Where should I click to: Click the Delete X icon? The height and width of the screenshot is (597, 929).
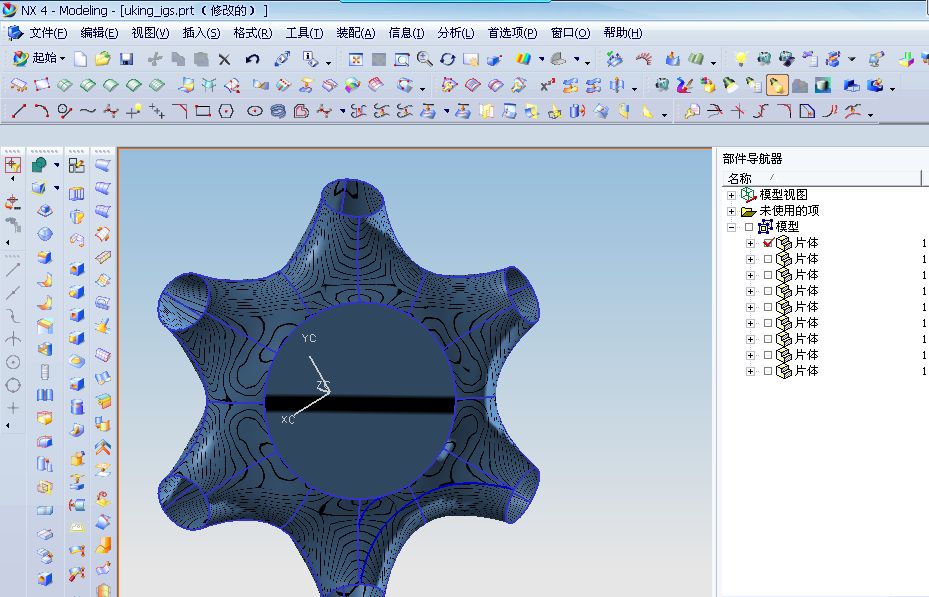[224, 59]
